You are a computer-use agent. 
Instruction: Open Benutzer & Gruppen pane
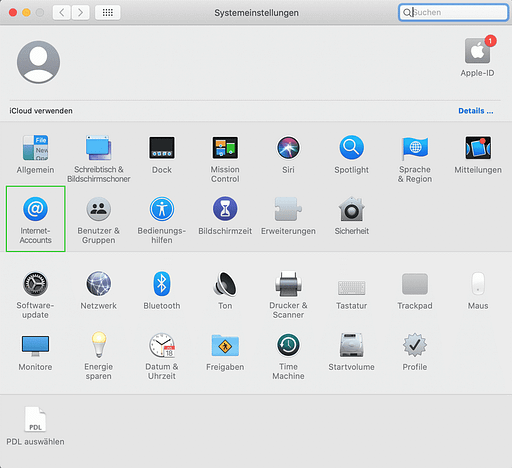(x=98, y=220)
